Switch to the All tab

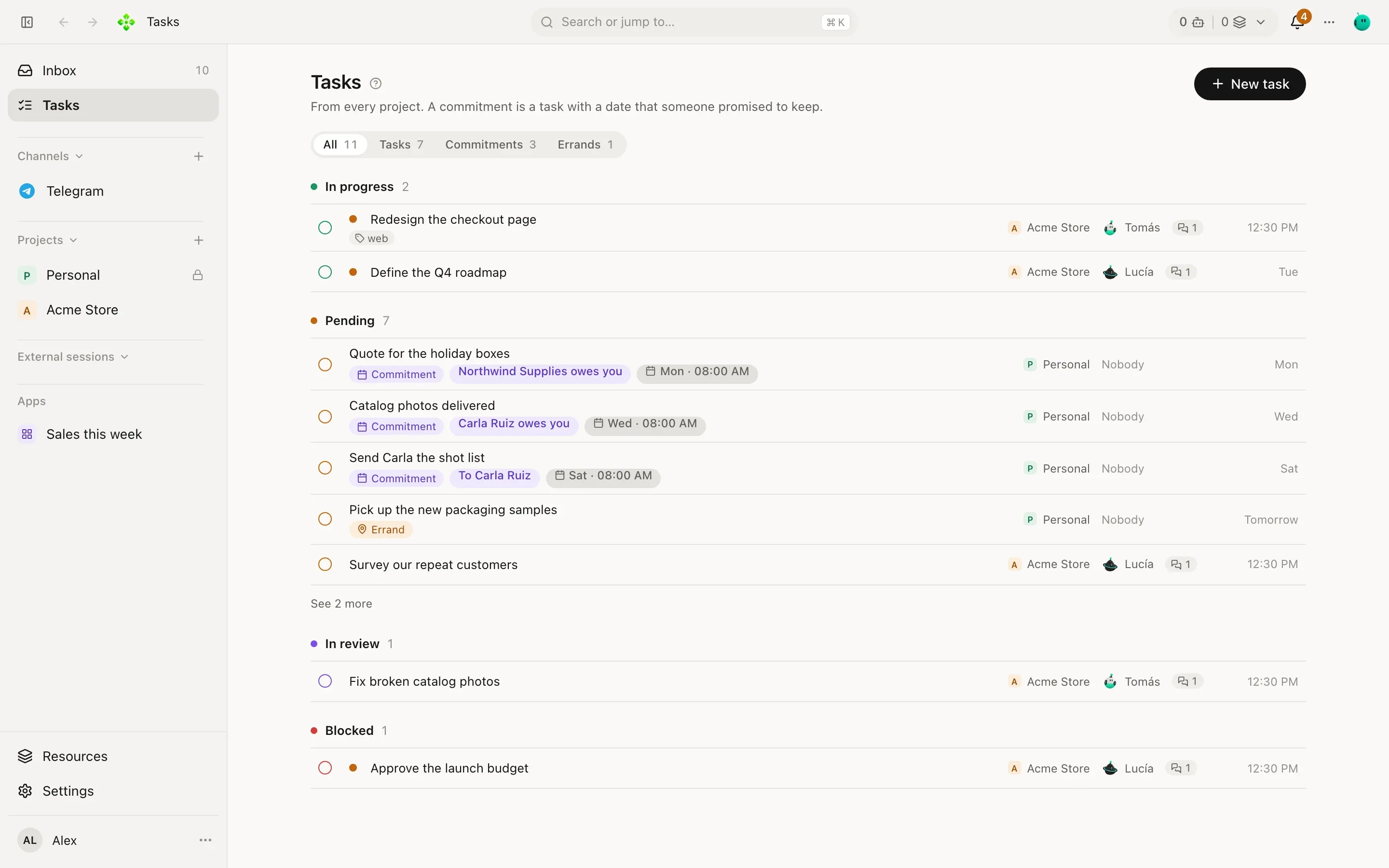[340, 145]
